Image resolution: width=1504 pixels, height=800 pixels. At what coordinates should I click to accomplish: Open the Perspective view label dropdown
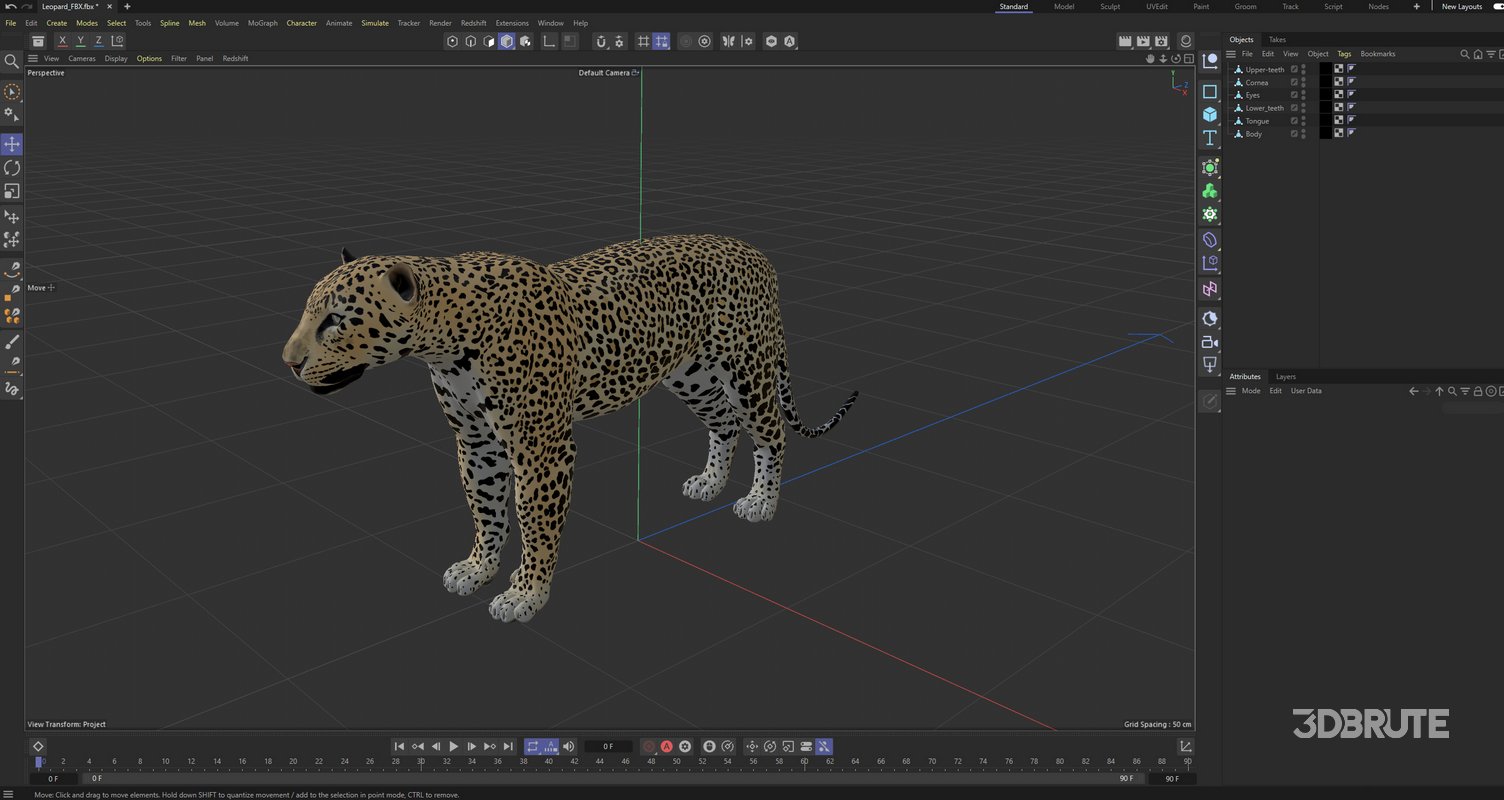(45, 72)
